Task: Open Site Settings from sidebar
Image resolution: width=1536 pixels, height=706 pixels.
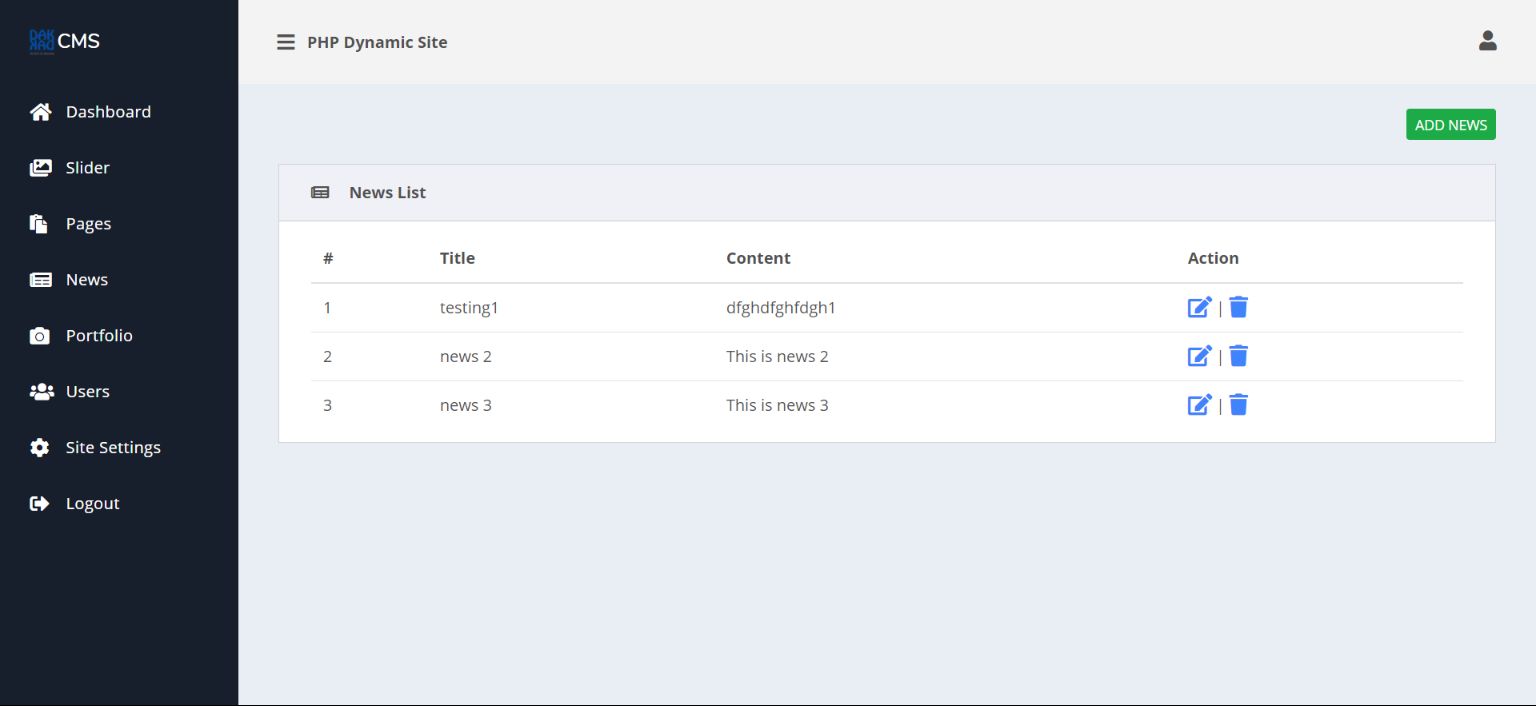Action: pos(112,448)
